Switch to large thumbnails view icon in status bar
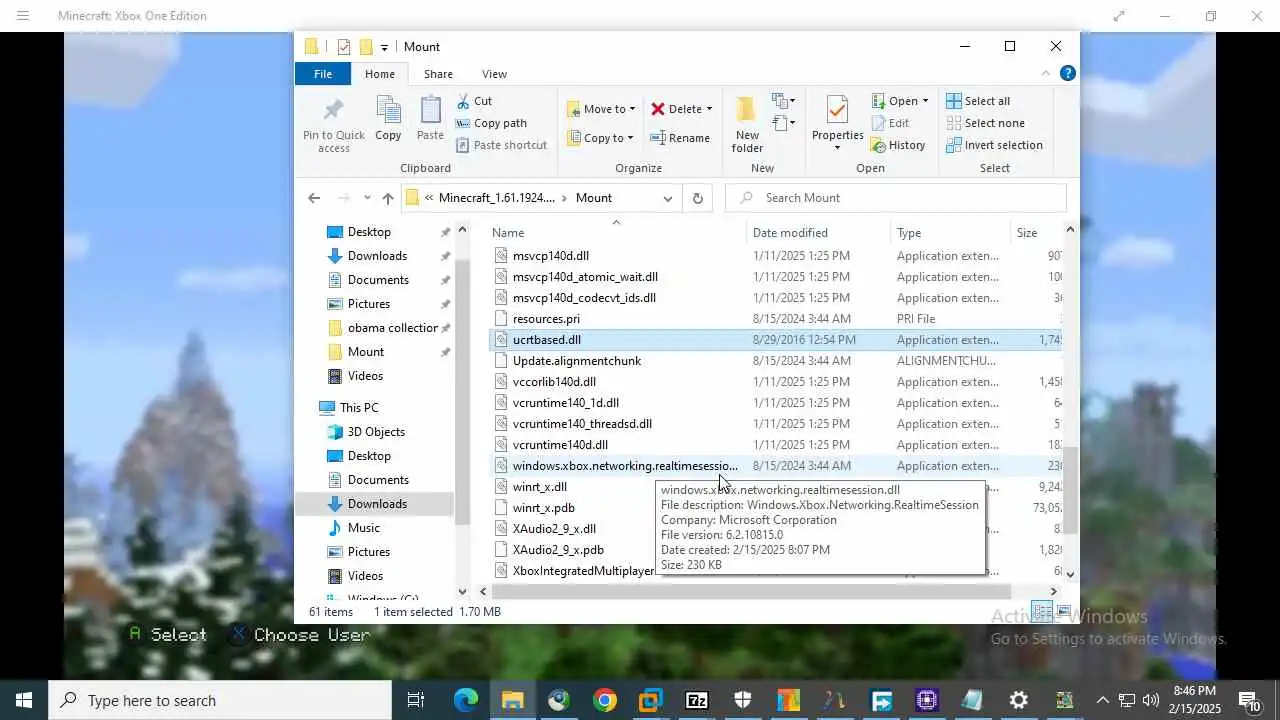Screen dimensions: 1280x720 pyautogui.click(x=1063, y=611)
